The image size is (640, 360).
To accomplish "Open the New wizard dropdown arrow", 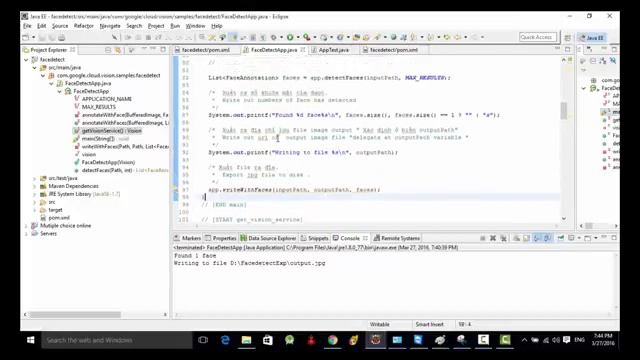I will pyautogui.click(x=33, y=37).
